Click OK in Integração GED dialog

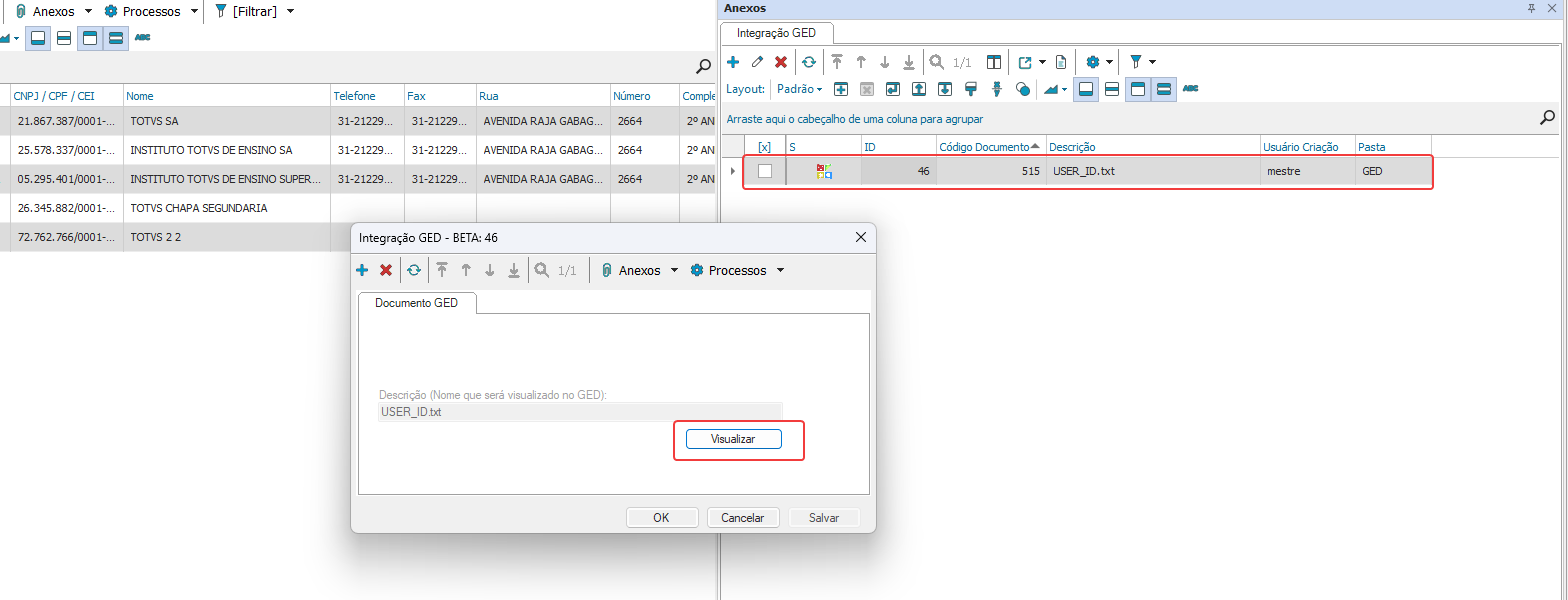pyautogui.click(x=661, y=518)
